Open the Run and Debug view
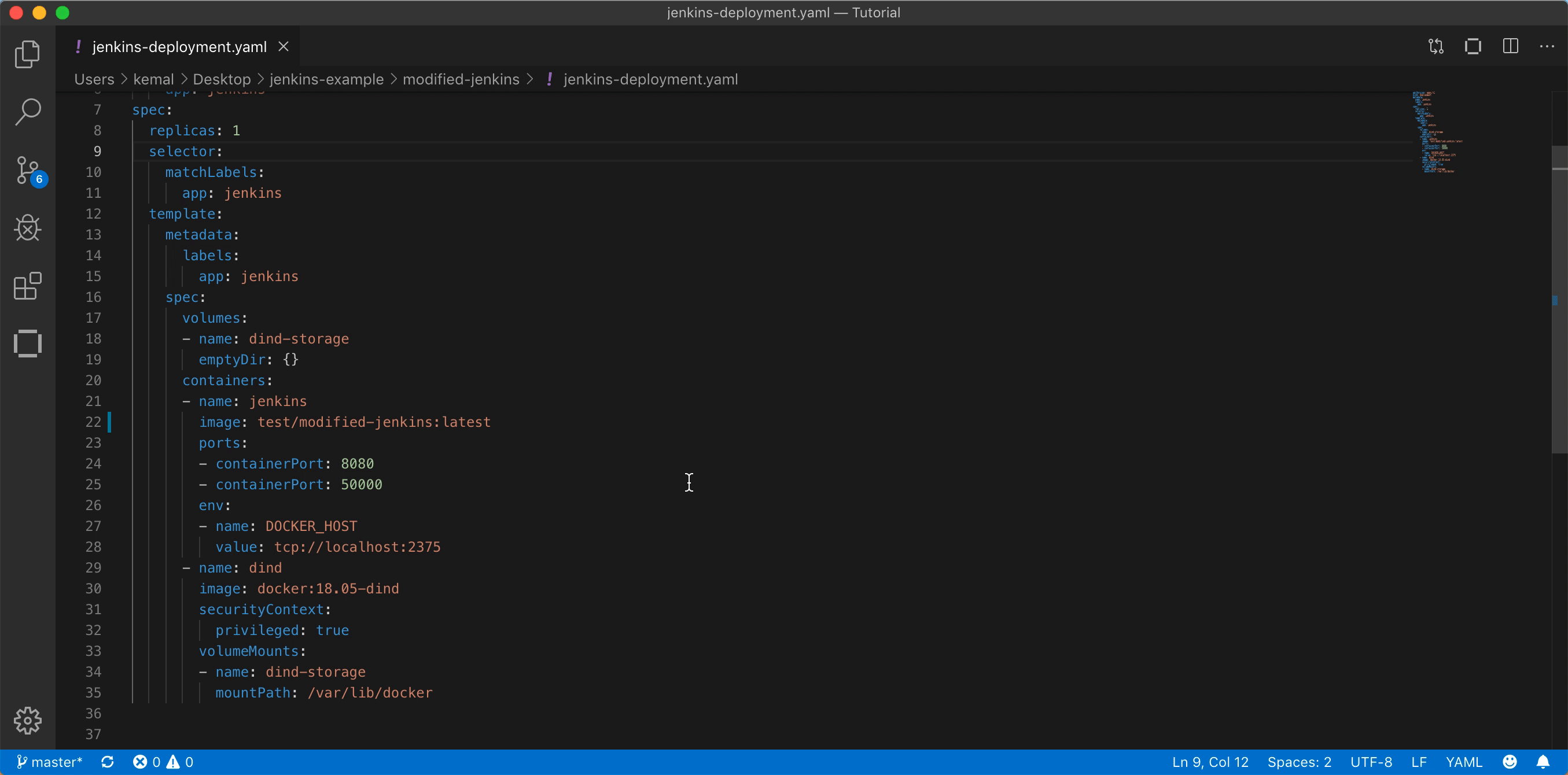The height and width of the screenshot is (775, 1568). click(27, 228)
